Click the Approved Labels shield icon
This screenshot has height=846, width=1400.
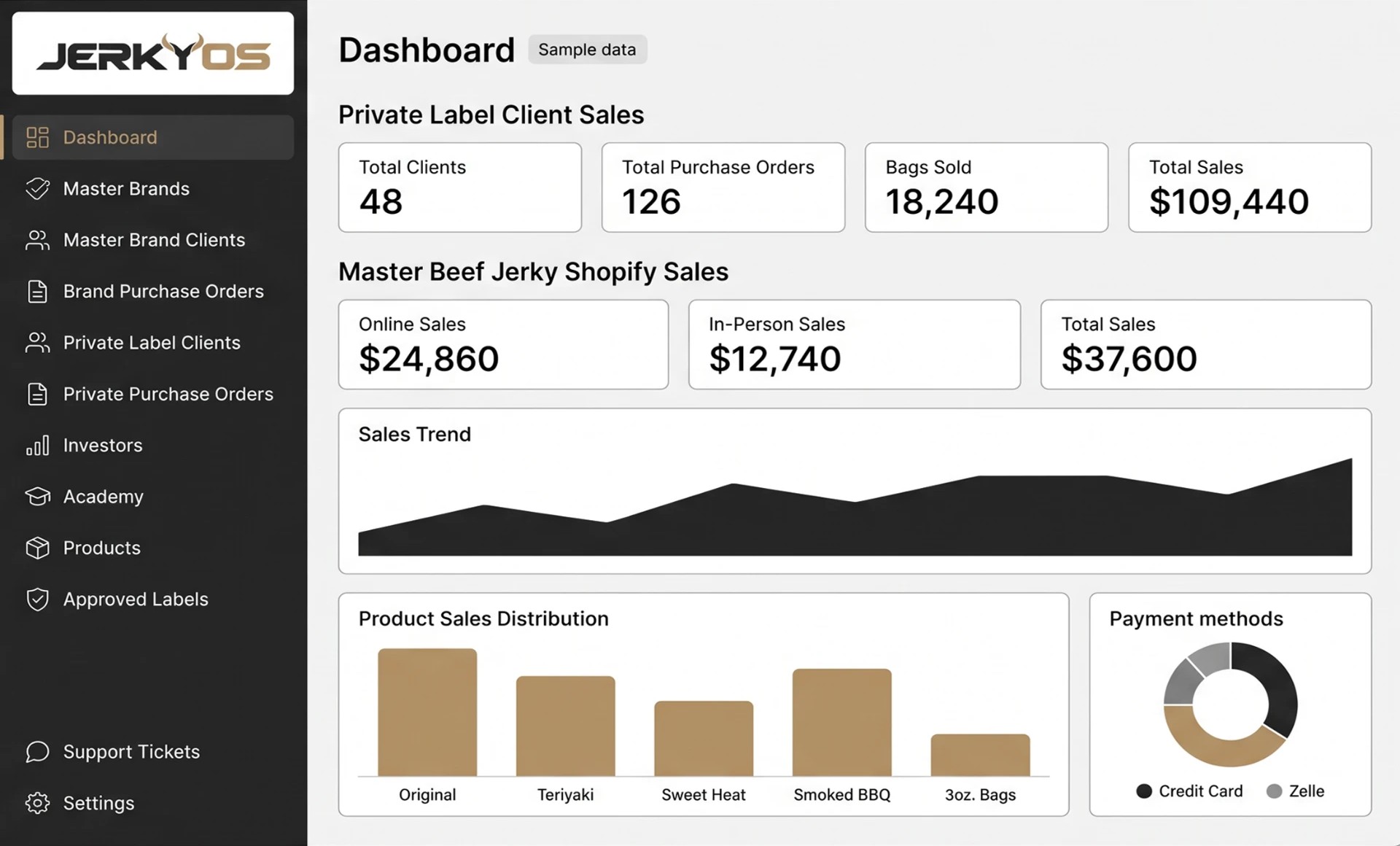[x=37, y=599]
